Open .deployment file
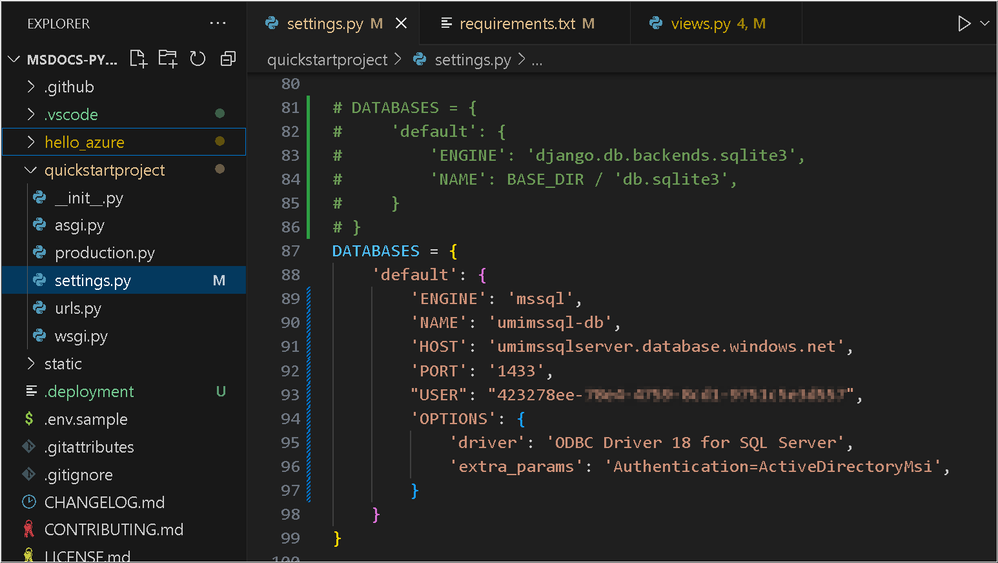 click(x=123, y=391)
